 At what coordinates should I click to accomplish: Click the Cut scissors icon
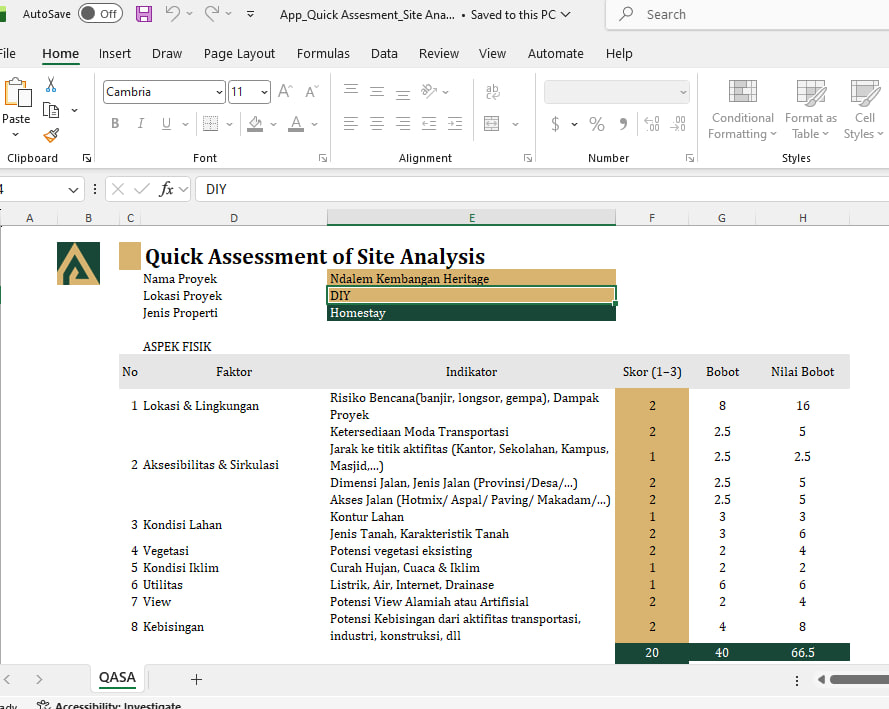pyautogui.click(x=51, y=85)
